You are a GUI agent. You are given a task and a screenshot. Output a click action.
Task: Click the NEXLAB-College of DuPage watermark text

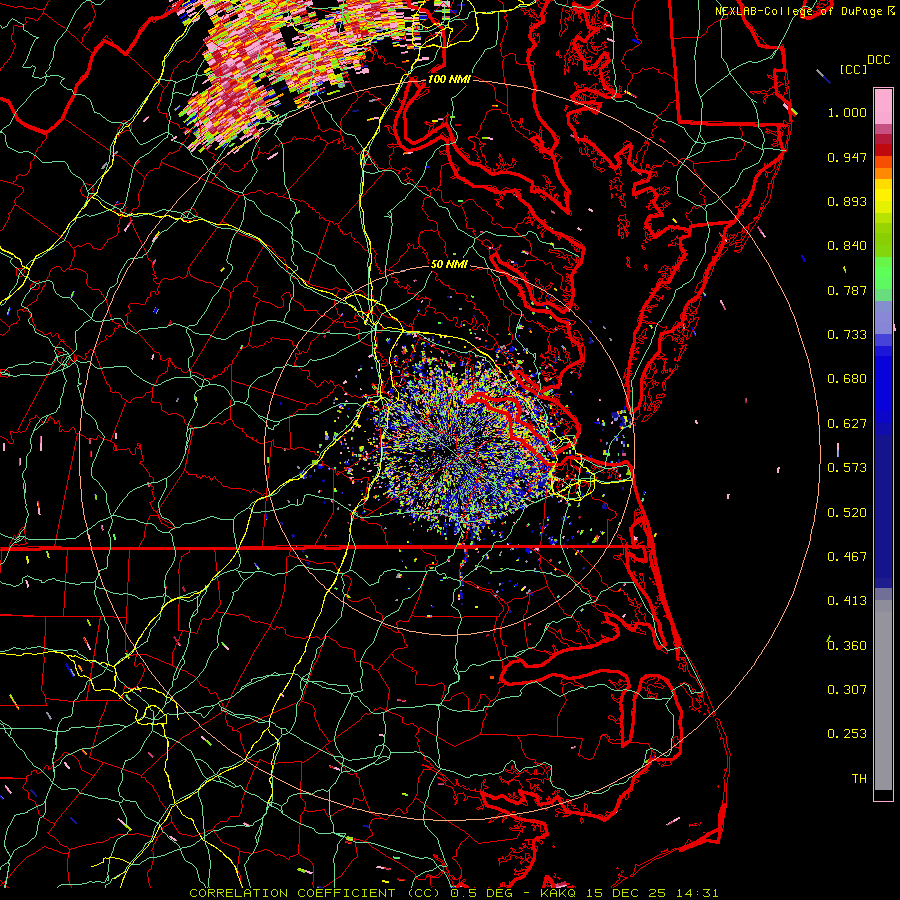point(798,11)
